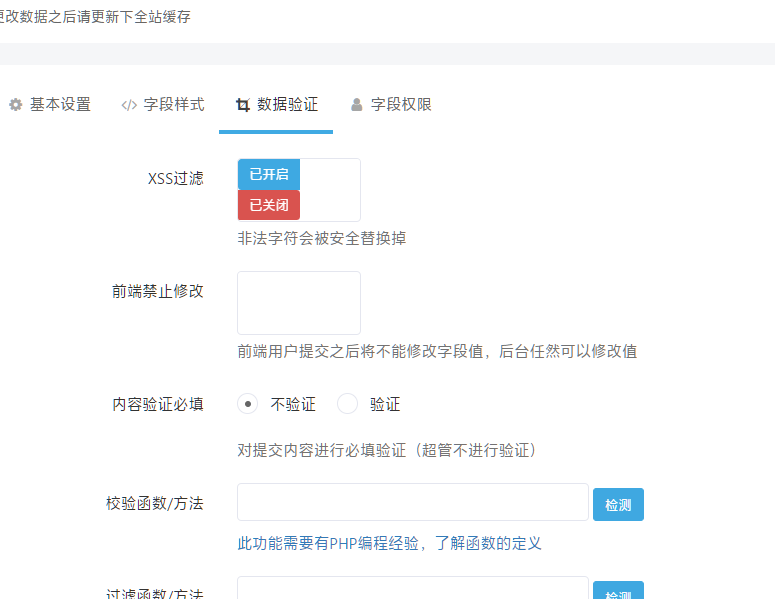
Task: Switch to the 字段样式 tab
Action: (163, 105)
